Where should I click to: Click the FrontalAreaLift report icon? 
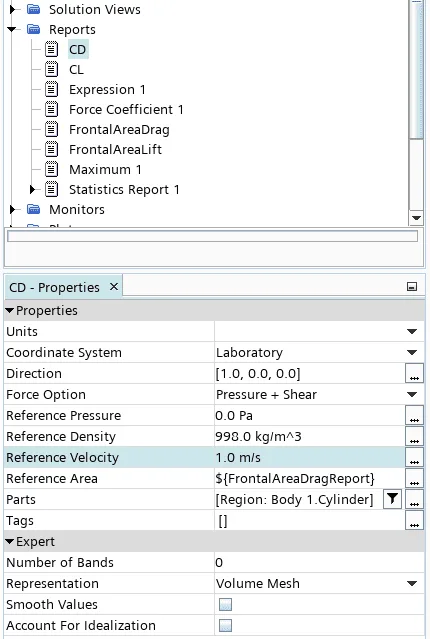tap(51, 149)
